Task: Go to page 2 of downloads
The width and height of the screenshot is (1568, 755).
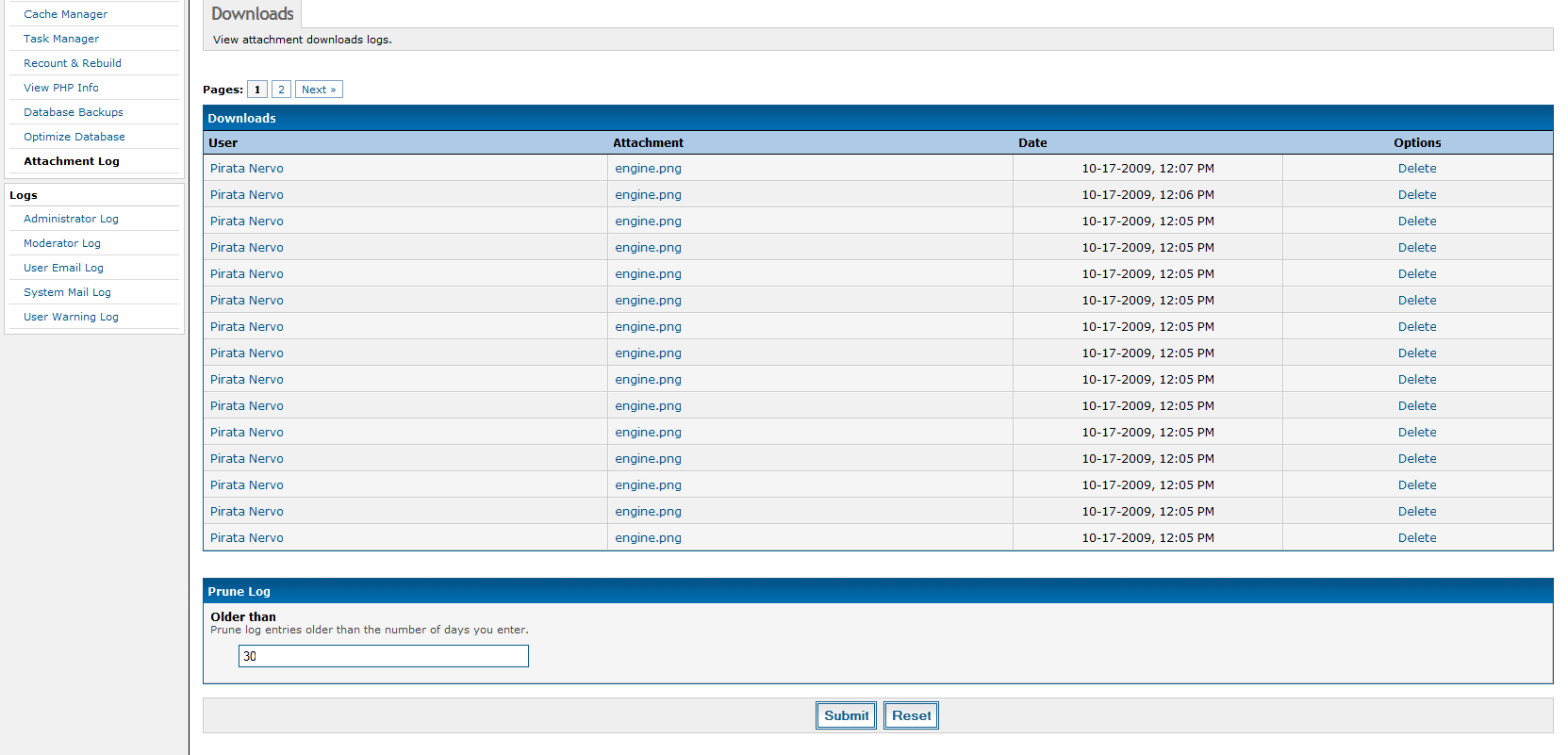Action: click(x=281, y=90)
